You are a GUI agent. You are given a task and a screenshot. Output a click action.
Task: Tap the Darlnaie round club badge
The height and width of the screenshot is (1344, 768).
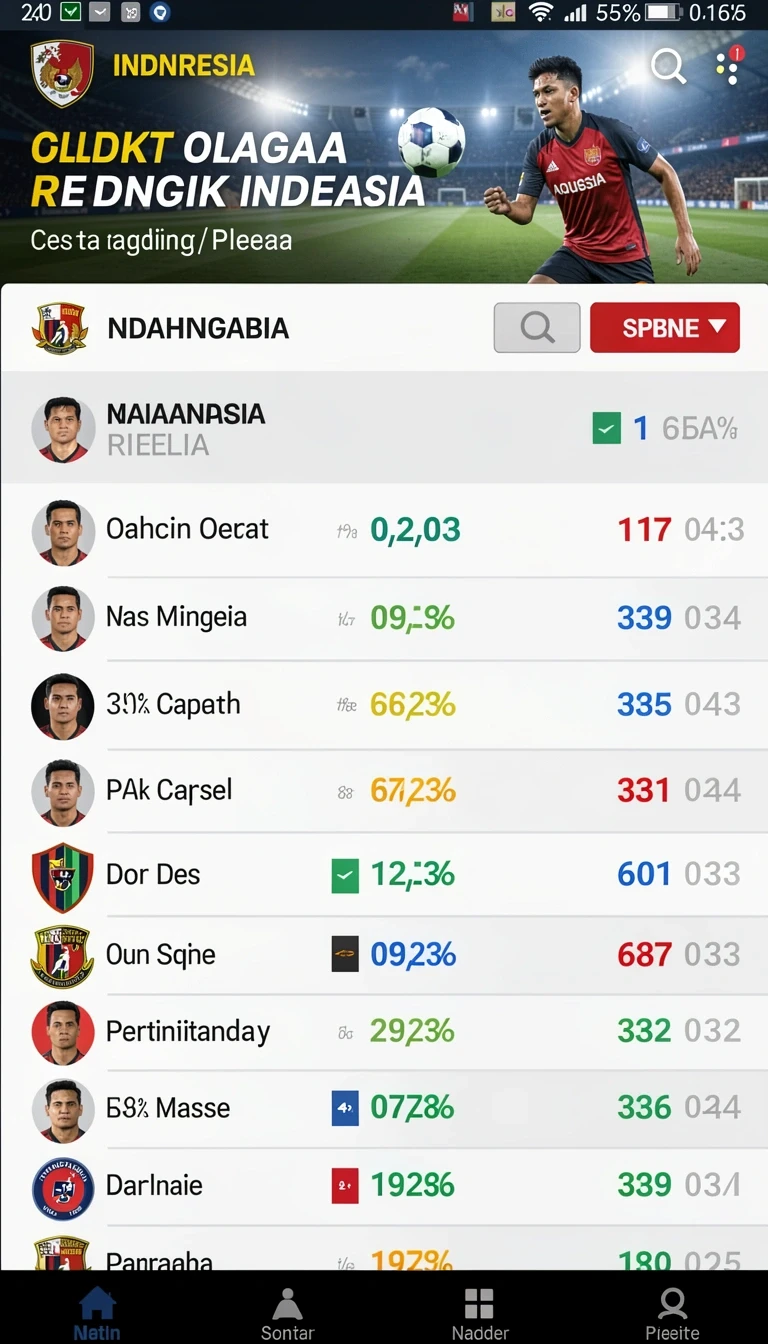click(x=62, y=1188)
